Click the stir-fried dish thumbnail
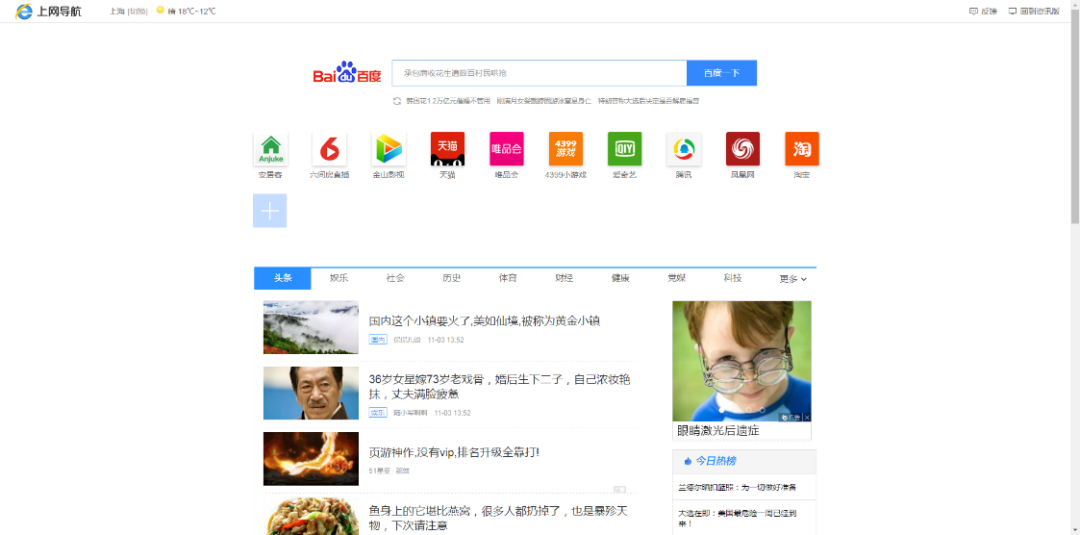The width and height of the screenshot is (1080, 535). point(311,517)
